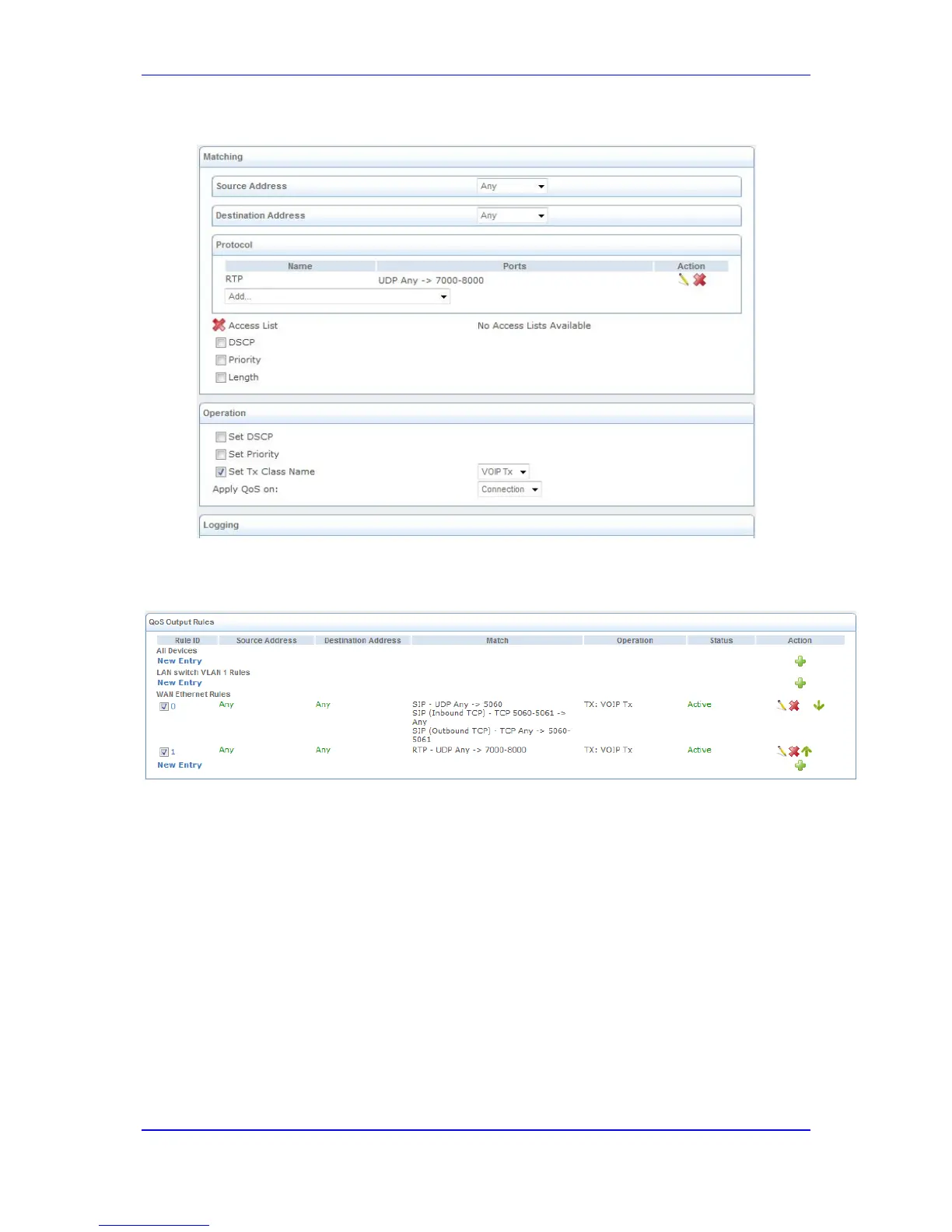Click the RTP protocol name

point(234,279)
